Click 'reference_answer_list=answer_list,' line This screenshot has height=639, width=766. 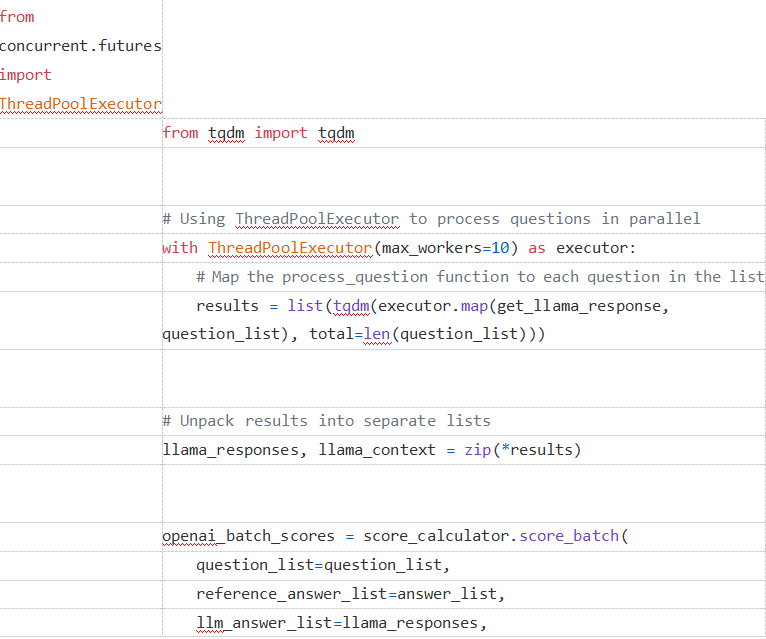tap(350, 594)
